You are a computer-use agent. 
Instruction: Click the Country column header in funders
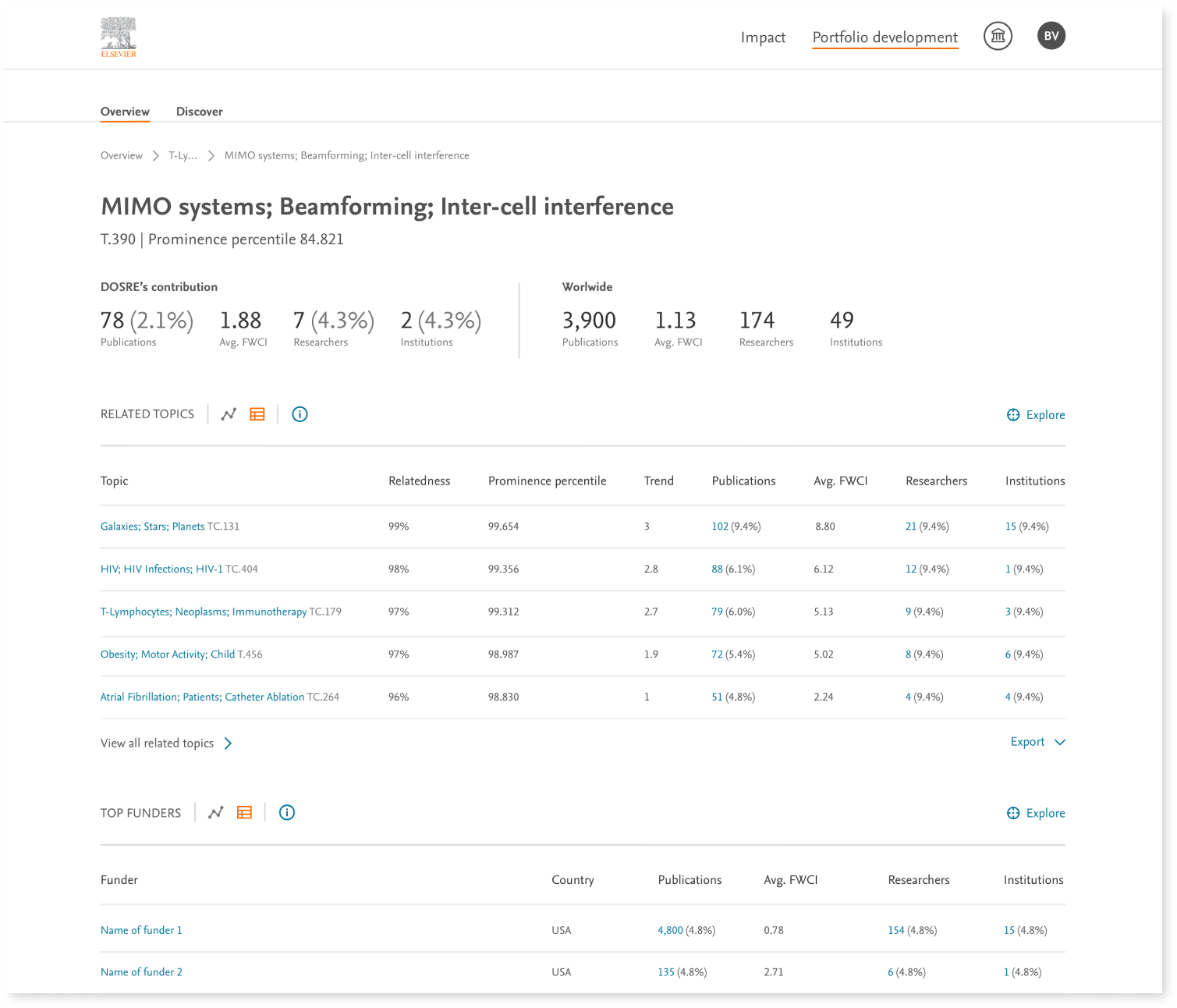point(573,880)
